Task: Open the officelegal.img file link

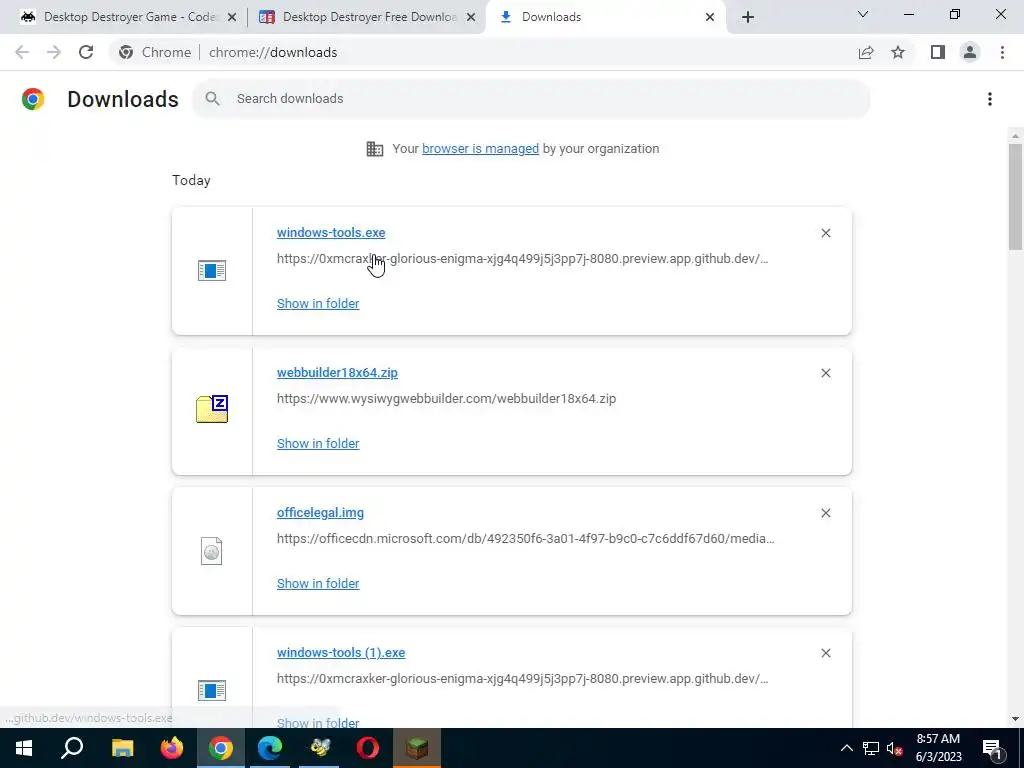Action: click(x=320, y=513)
